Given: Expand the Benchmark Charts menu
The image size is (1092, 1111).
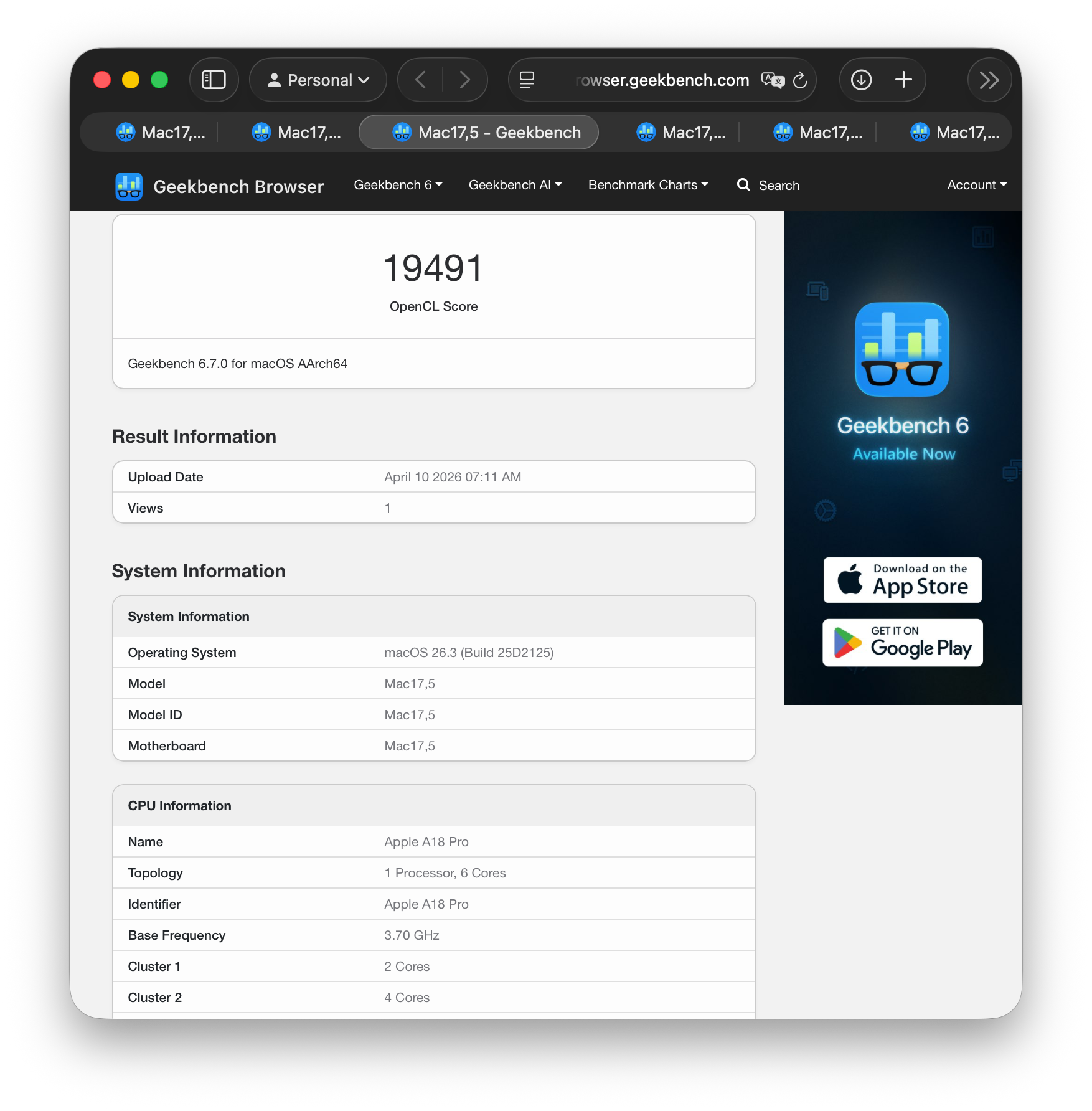Looking at the screenshot, I should pyautogui.click(x=647, y=185).
